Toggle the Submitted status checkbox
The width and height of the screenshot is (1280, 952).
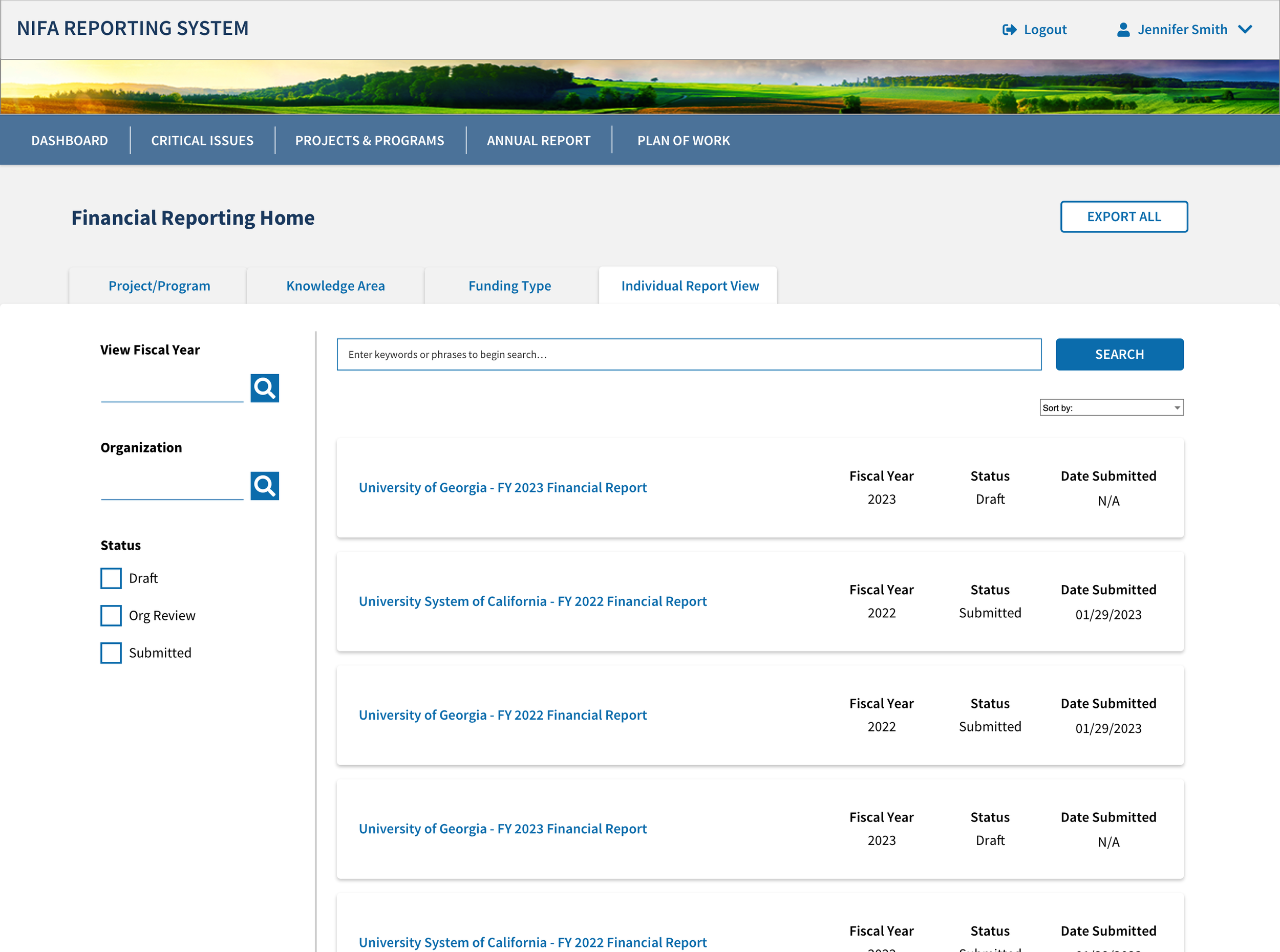click(111, 653)
